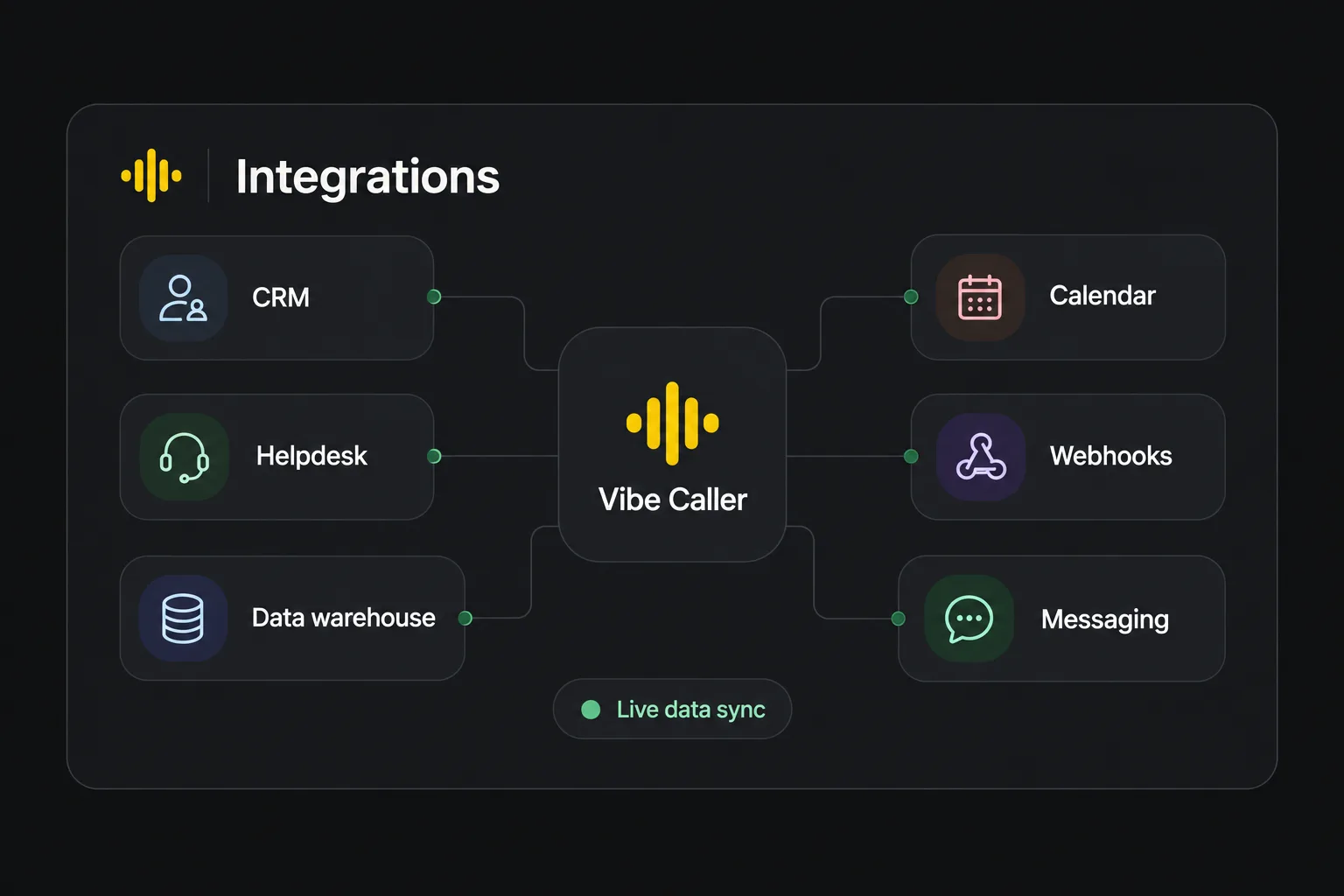This screenshot has width=1344, height=896.
Task: Select the Messaging label text
Action: coord(1105,620)
